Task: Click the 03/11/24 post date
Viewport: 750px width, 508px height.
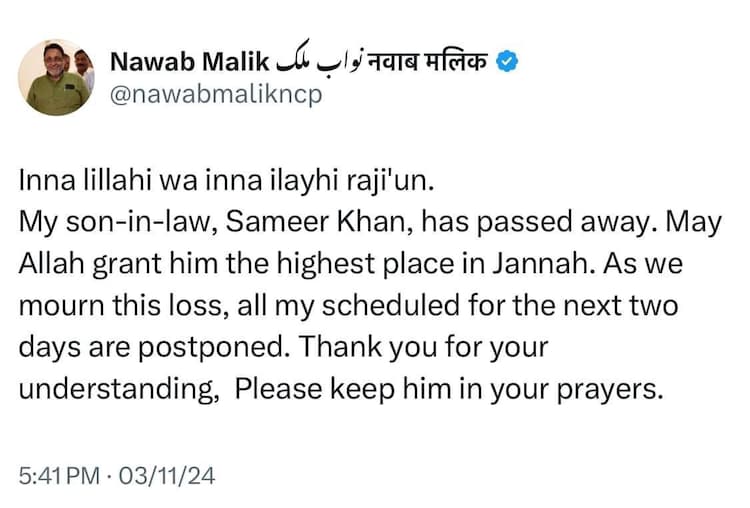Action: click(x=165, y=474)
